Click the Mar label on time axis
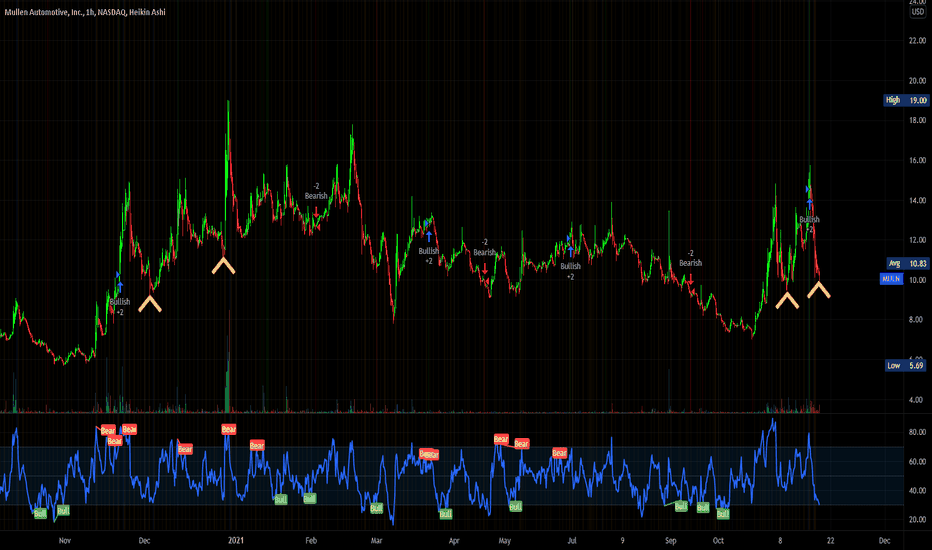The width and height of the screenshot is (932, 550). [x=376, y=540]
